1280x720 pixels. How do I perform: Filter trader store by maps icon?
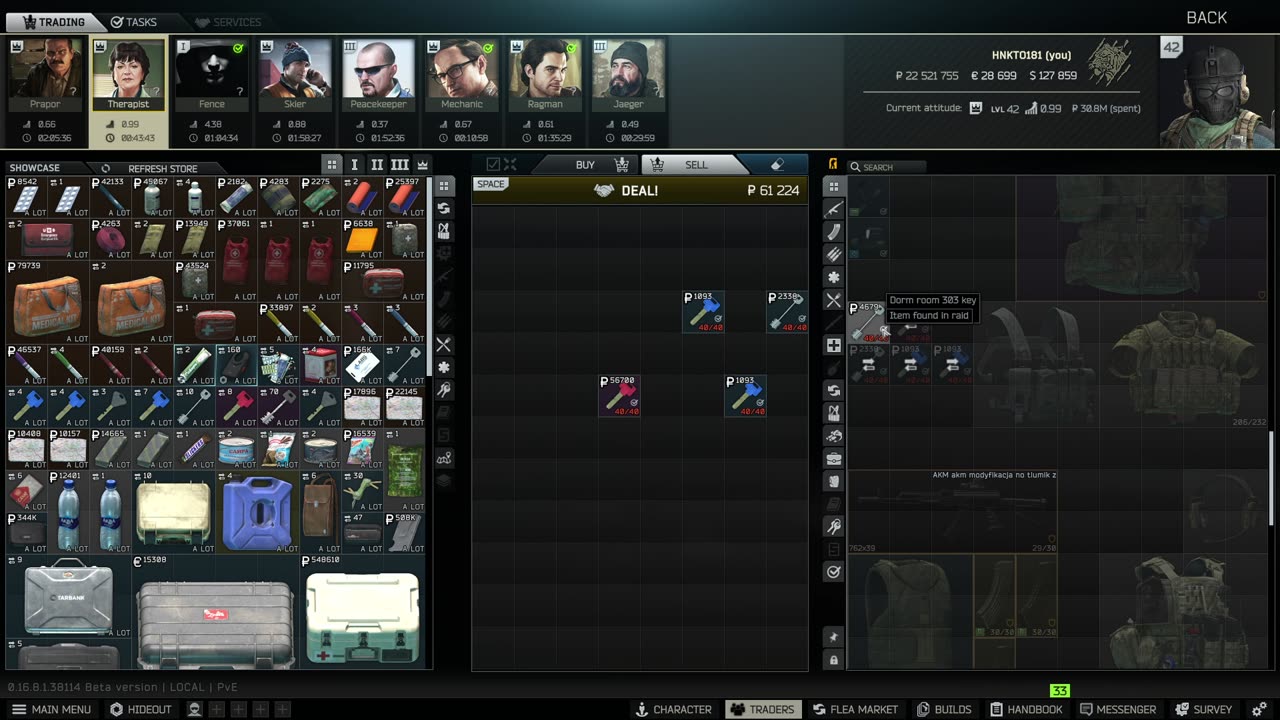click(444, 458)
